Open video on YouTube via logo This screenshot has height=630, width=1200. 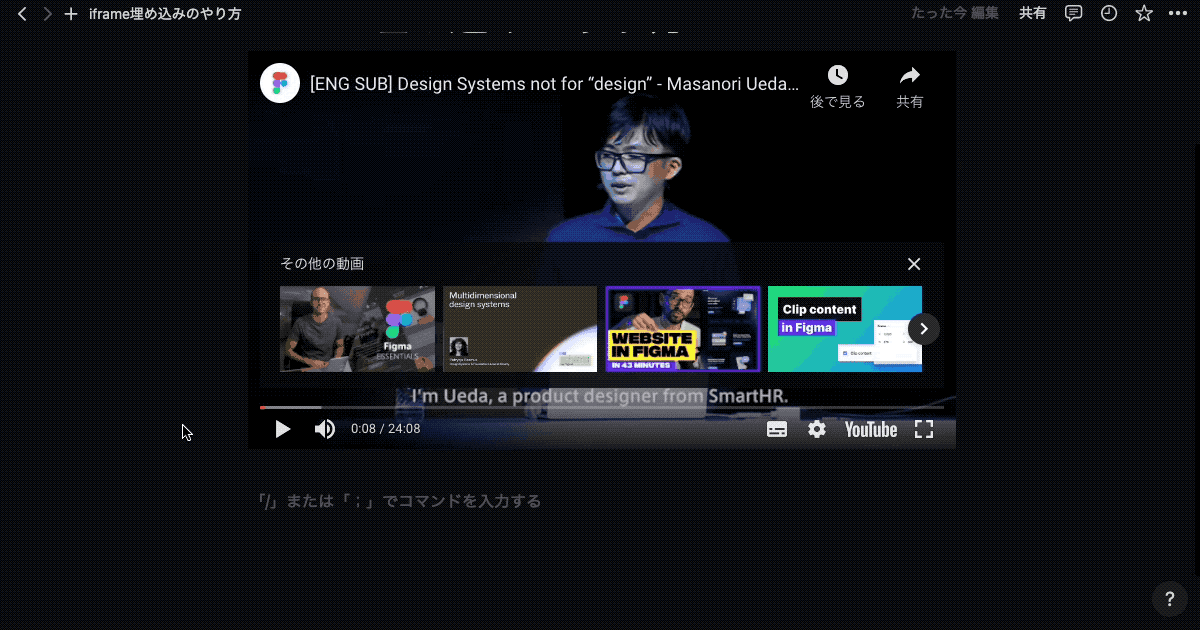point(870,429)
